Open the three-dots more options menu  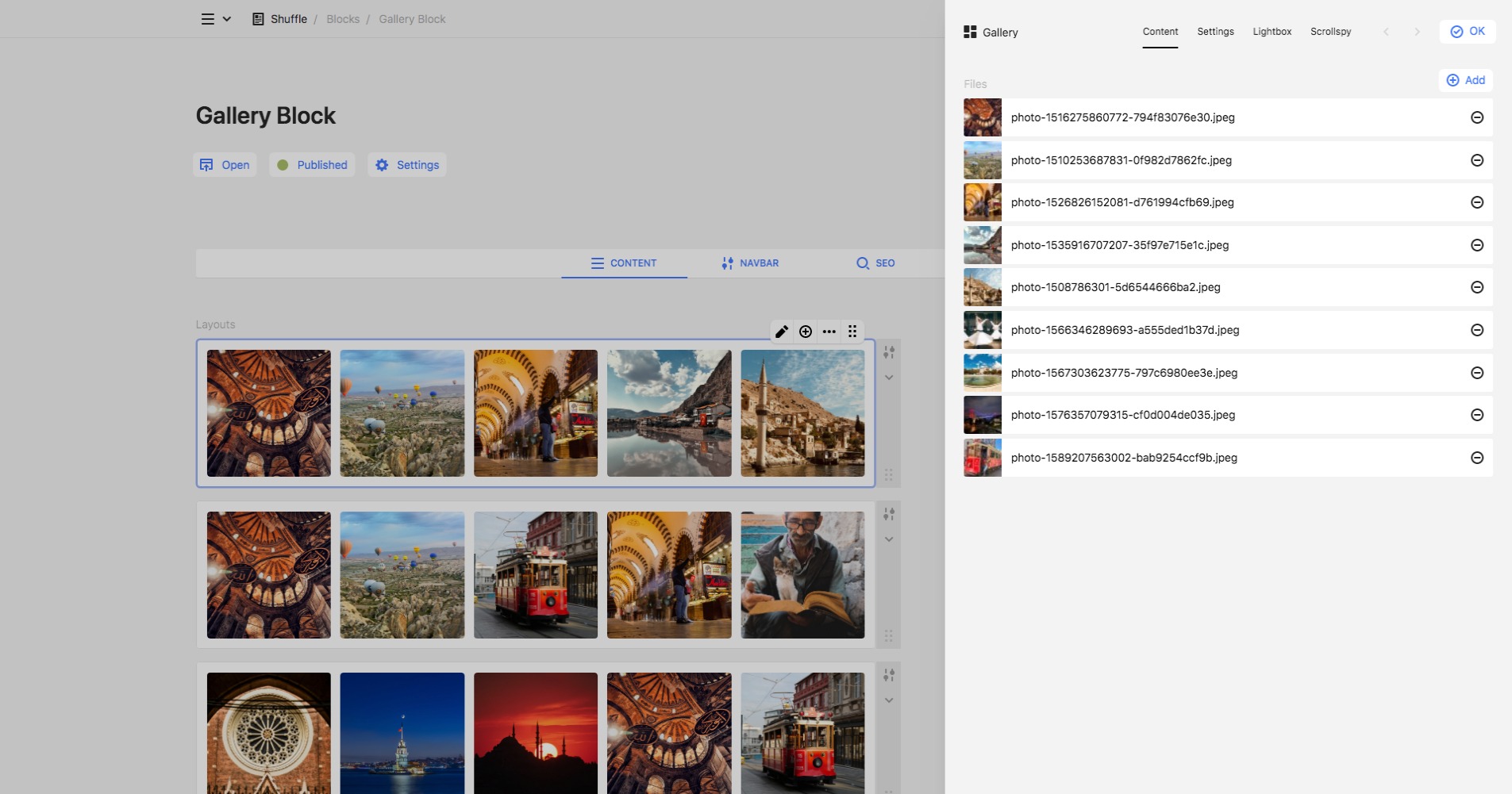click(x=829, y=332)
